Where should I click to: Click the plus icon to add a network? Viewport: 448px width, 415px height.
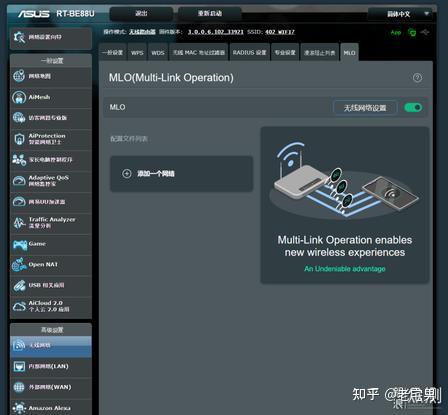point(127,173)
